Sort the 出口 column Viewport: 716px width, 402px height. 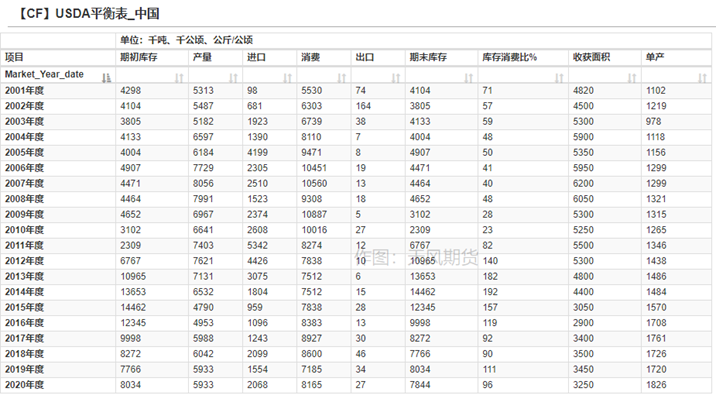click(x=396, y=78)
